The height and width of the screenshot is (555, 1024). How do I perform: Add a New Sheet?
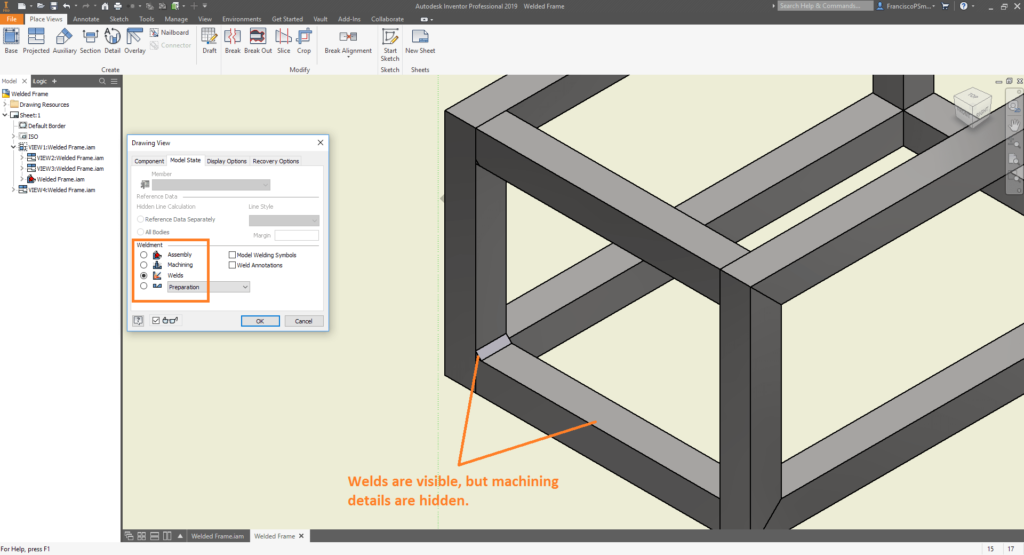tap(420, 40)
